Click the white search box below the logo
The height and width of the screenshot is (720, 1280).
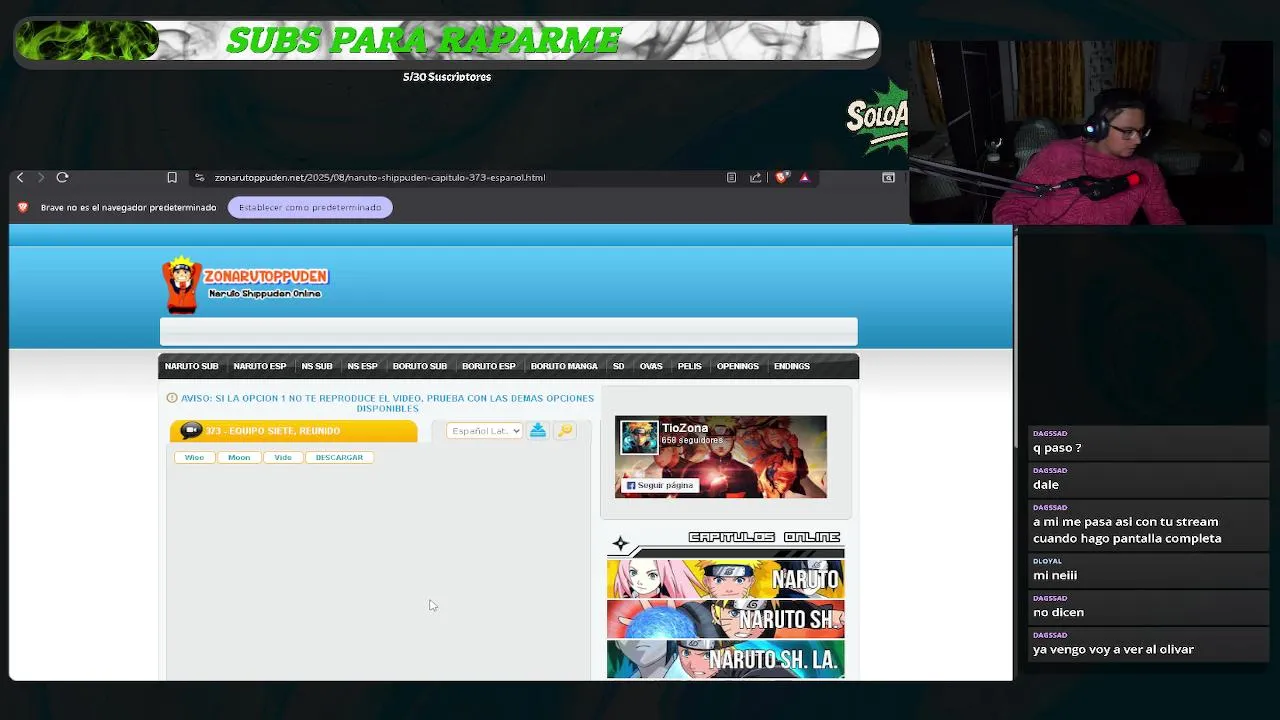point(508,331)
